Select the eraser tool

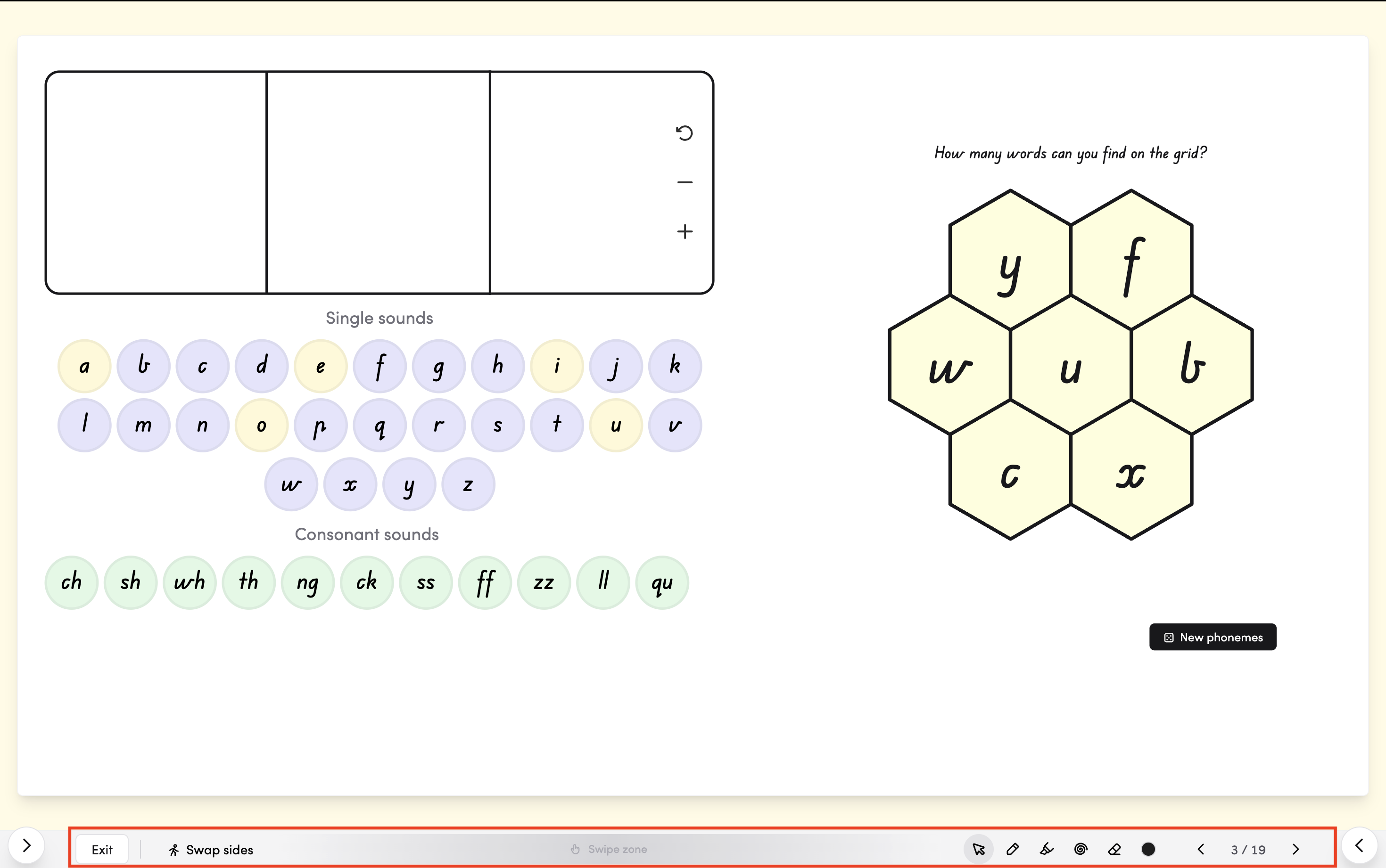(1114, 849)
